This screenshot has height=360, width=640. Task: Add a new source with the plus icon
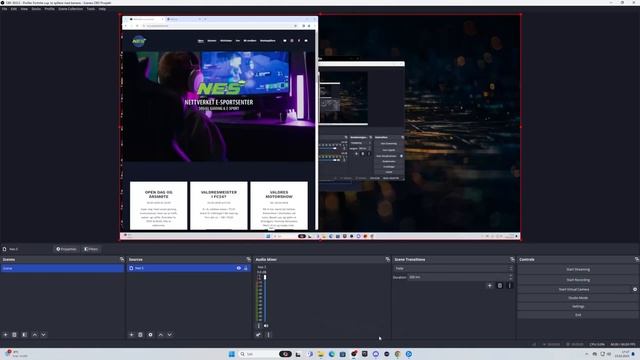(x=131, y=335)
